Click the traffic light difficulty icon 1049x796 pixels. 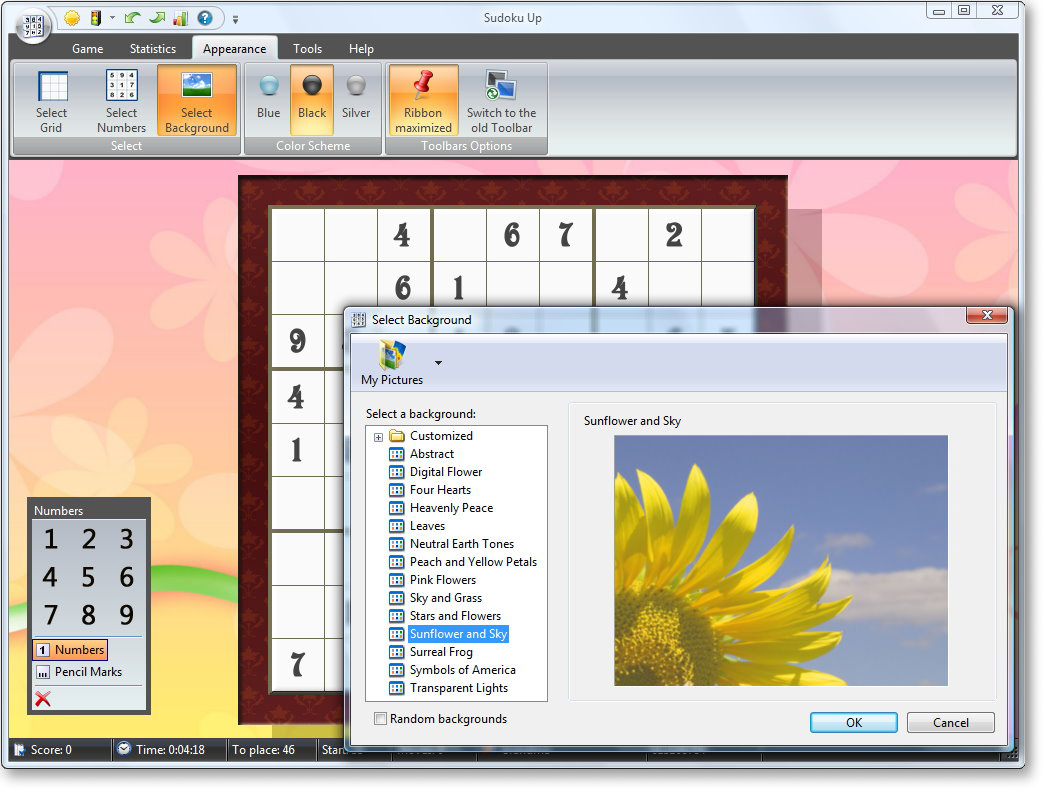(x=96, y=18)
